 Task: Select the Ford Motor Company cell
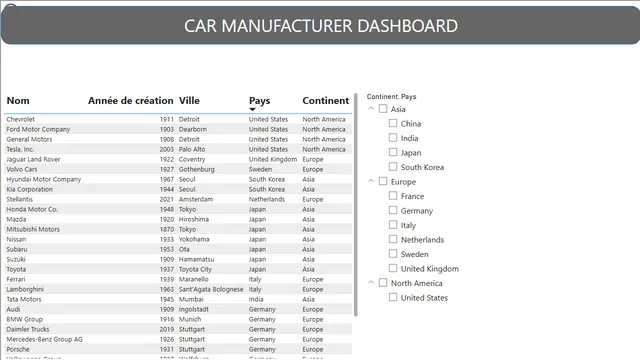(38, 129)
